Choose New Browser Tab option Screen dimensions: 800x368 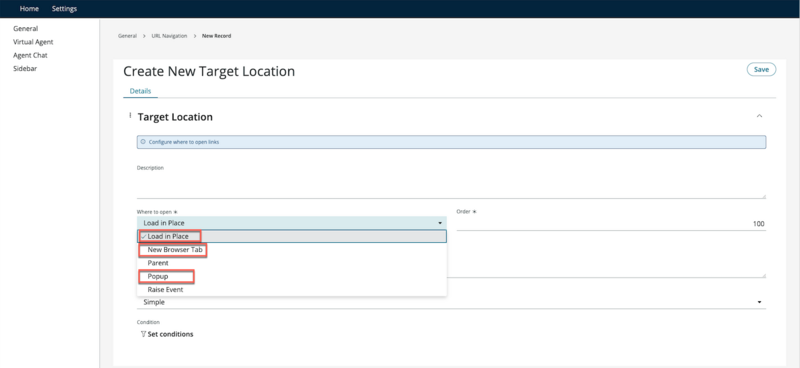[x=291, y=250]
